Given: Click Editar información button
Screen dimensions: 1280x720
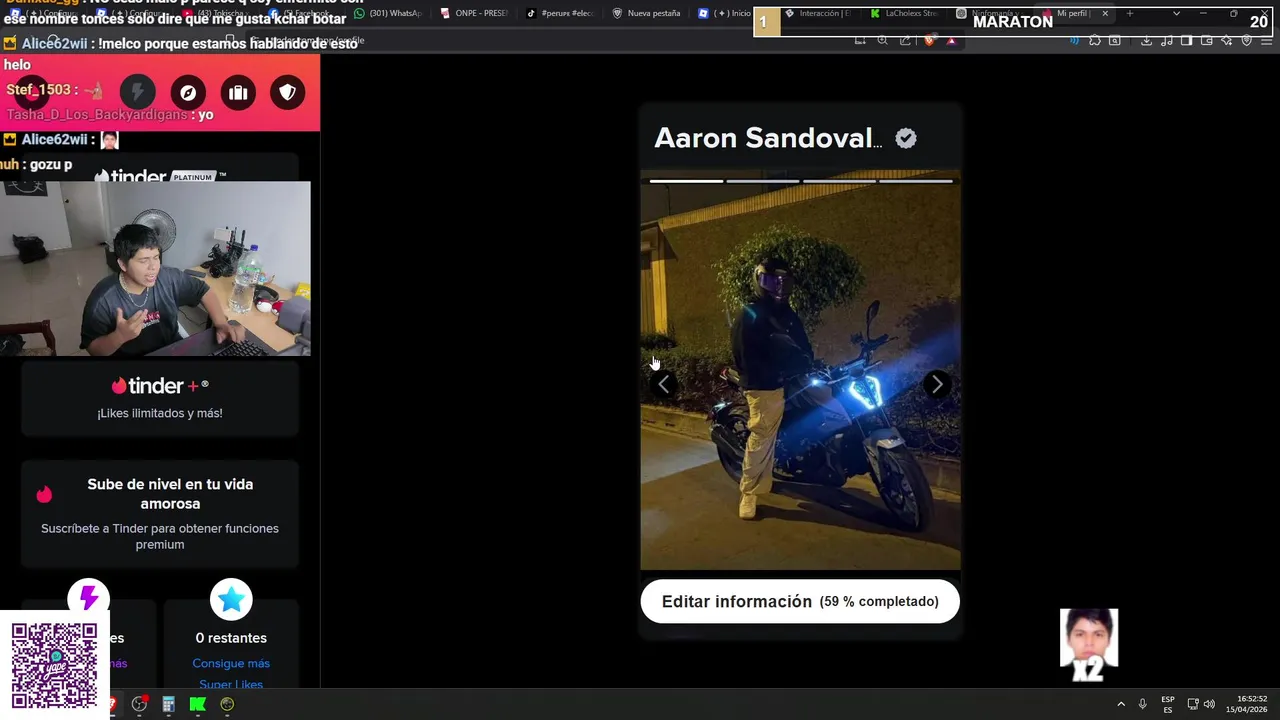Looking at the screenshot, I should [800, 602].
